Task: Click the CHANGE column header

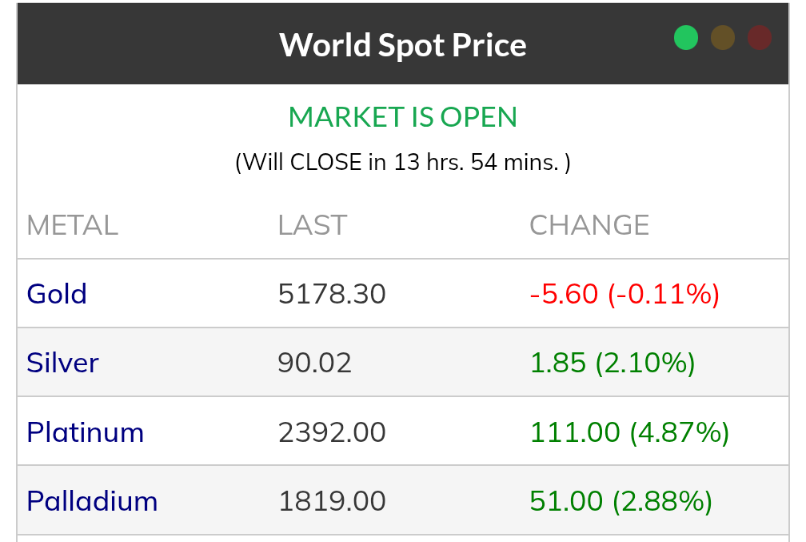Action: (589, 225)
